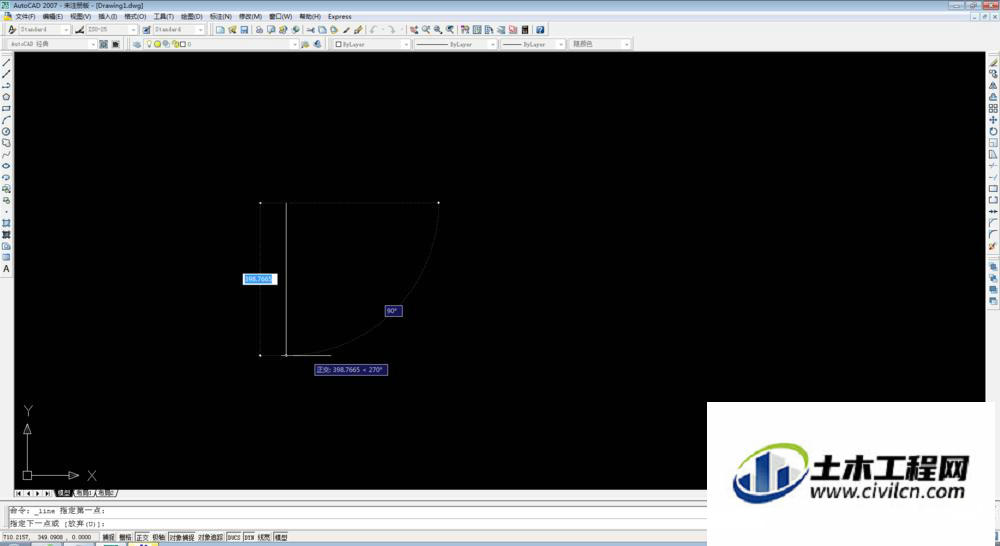Screen dimensions: 1000x546
Task: Toggle 栅格 grid display in status bar
Action: coord(126,538)
